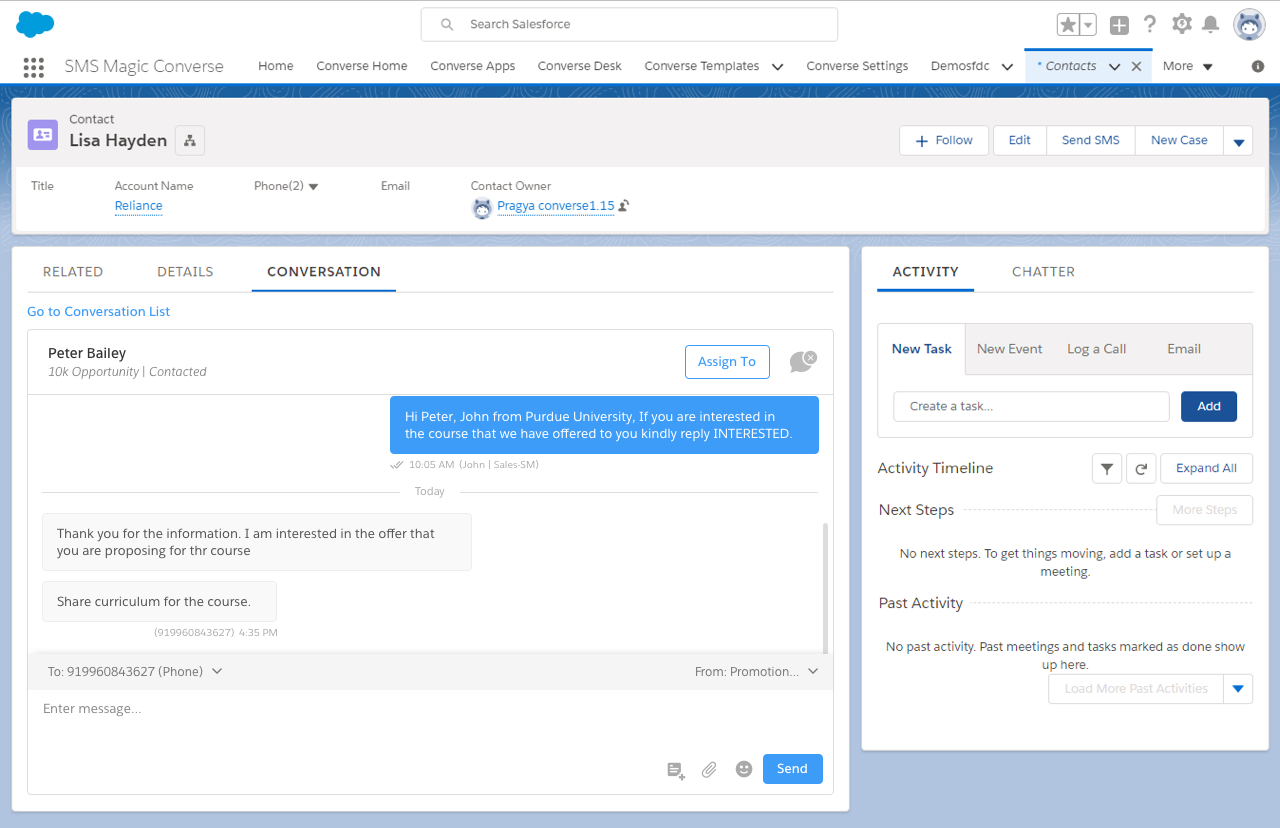Viewport: 1280px width, 828px height.
Task: Open the More navigation dropdown
Action: [x=1188, y=66]
